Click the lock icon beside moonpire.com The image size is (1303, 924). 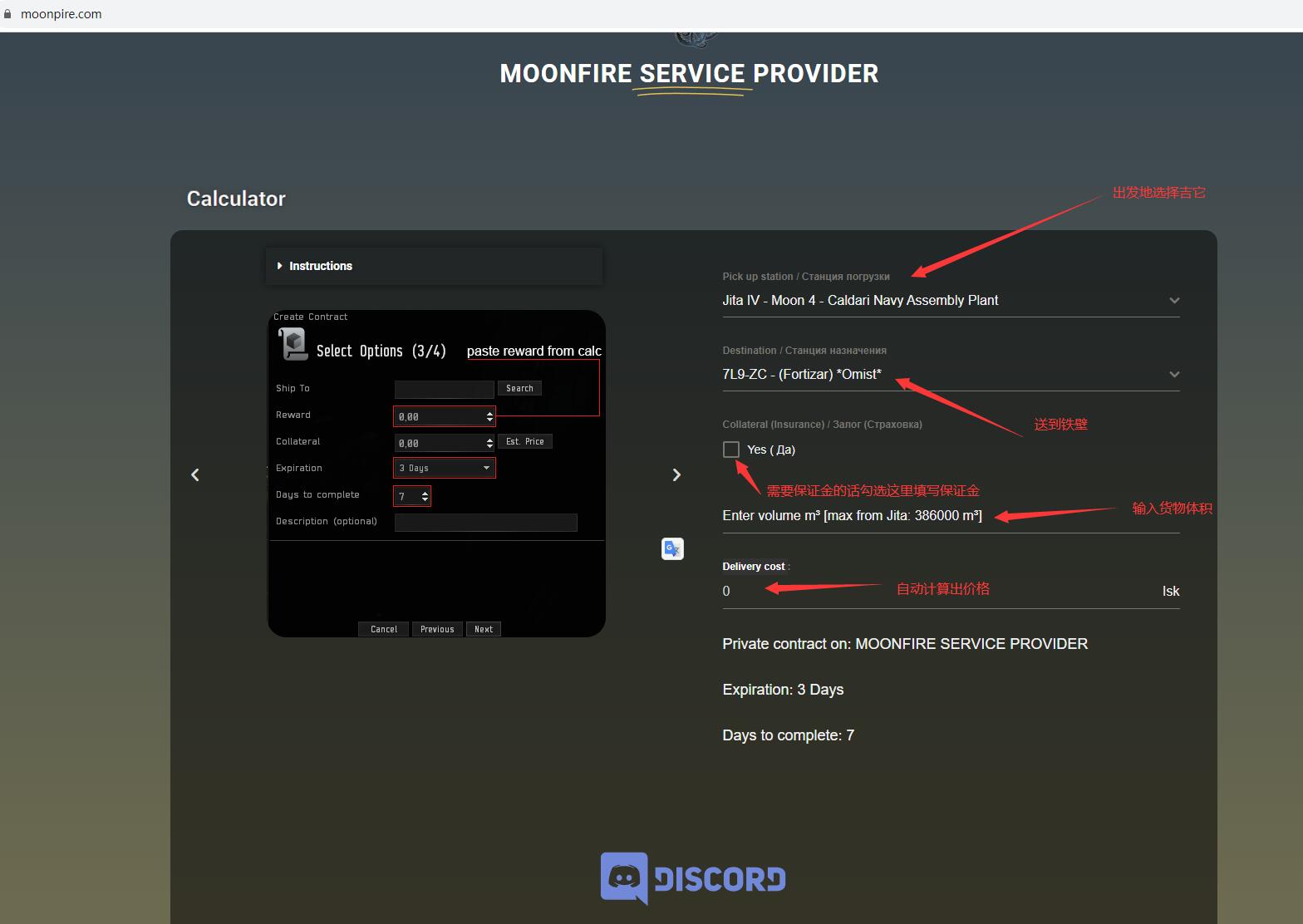coord(7,14)
